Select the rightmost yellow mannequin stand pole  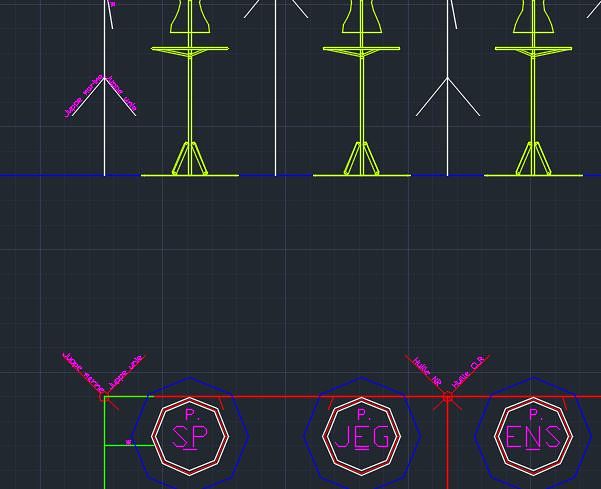(533, 100)
